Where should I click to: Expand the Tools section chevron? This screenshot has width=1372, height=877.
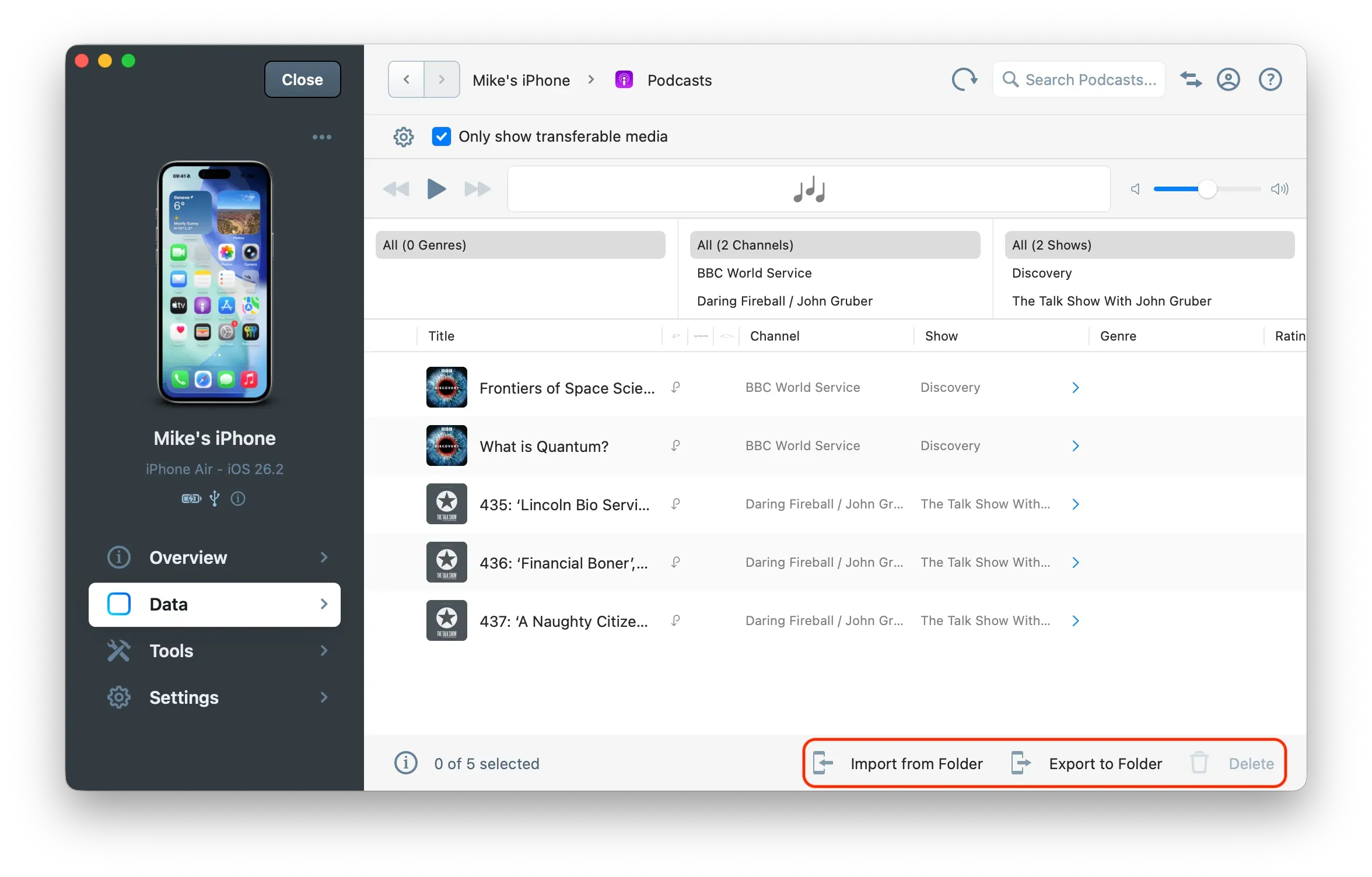324,651
